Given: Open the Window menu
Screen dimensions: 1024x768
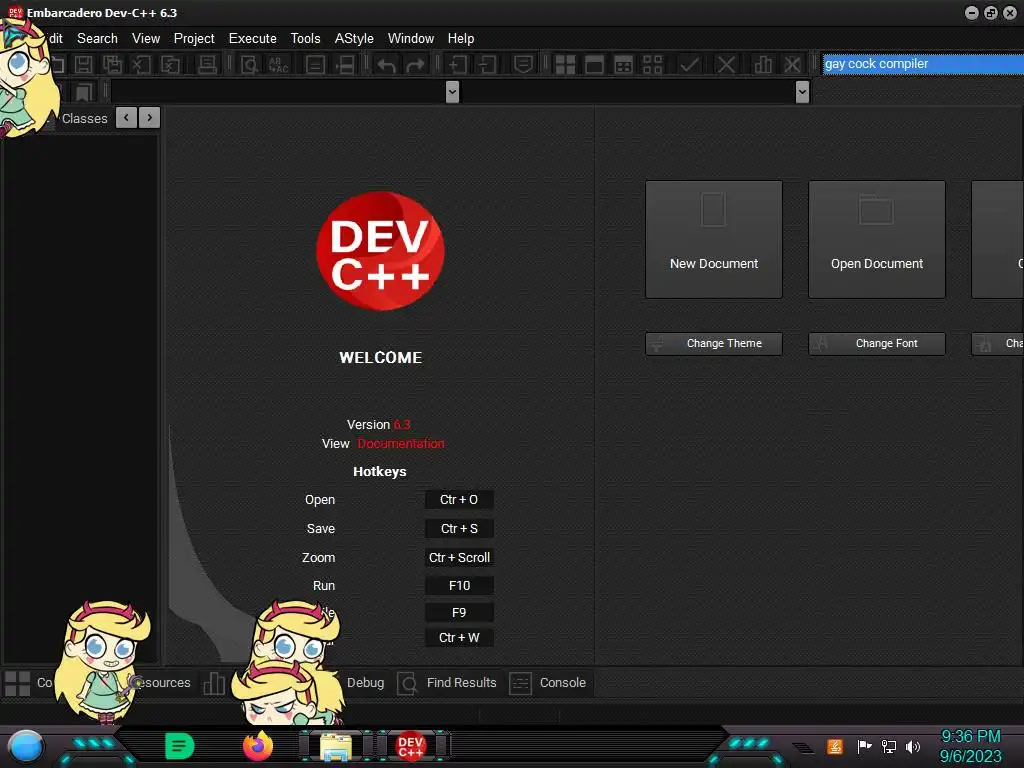Looking at the screenshot, I should pyautogui.click(x=411, y=39).
